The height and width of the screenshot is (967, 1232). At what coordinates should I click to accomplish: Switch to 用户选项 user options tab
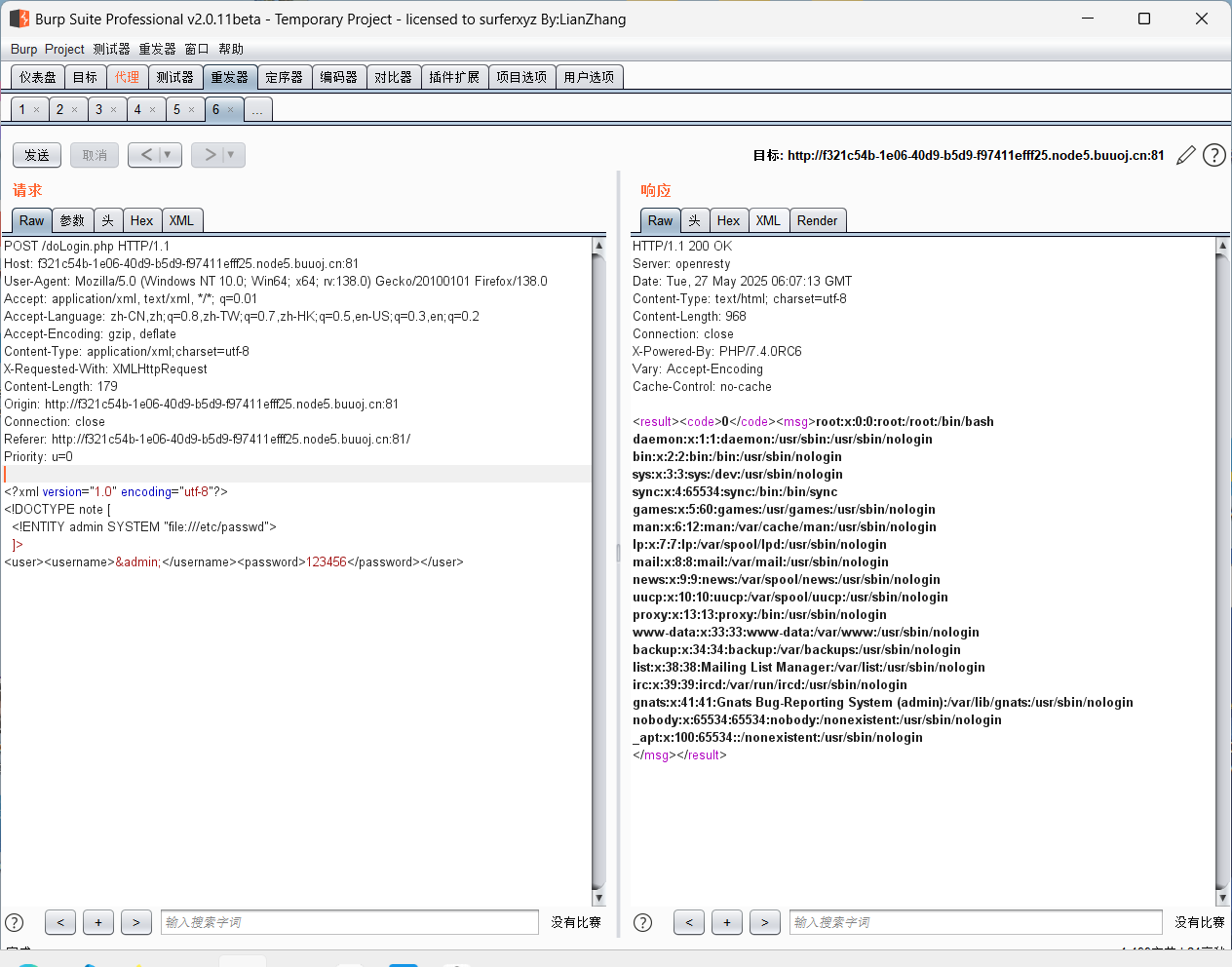(x=589, y=77)
